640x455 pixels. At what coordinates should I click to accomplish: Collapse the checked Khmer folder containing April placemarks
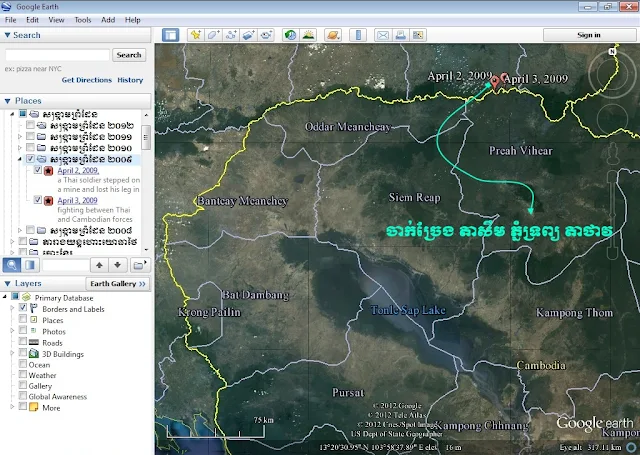tap(20, 159)
